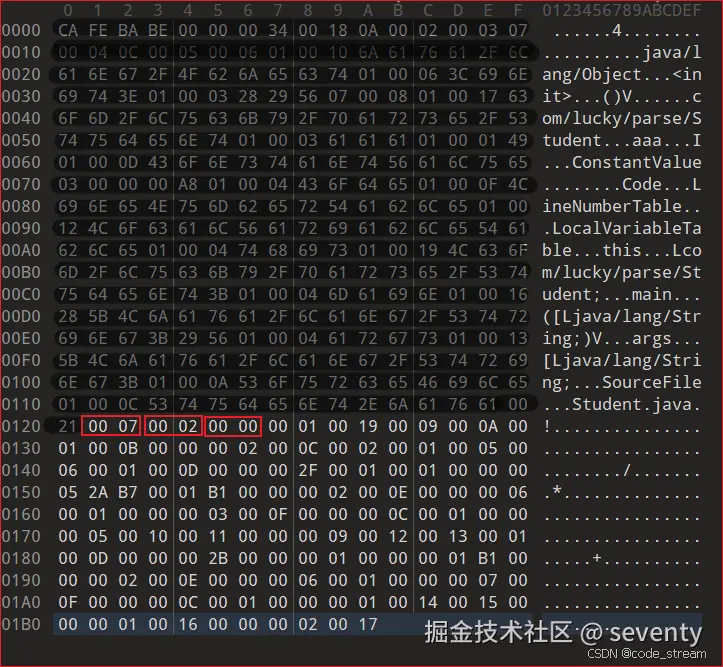Select byte 14 in row 01A0

428,602
